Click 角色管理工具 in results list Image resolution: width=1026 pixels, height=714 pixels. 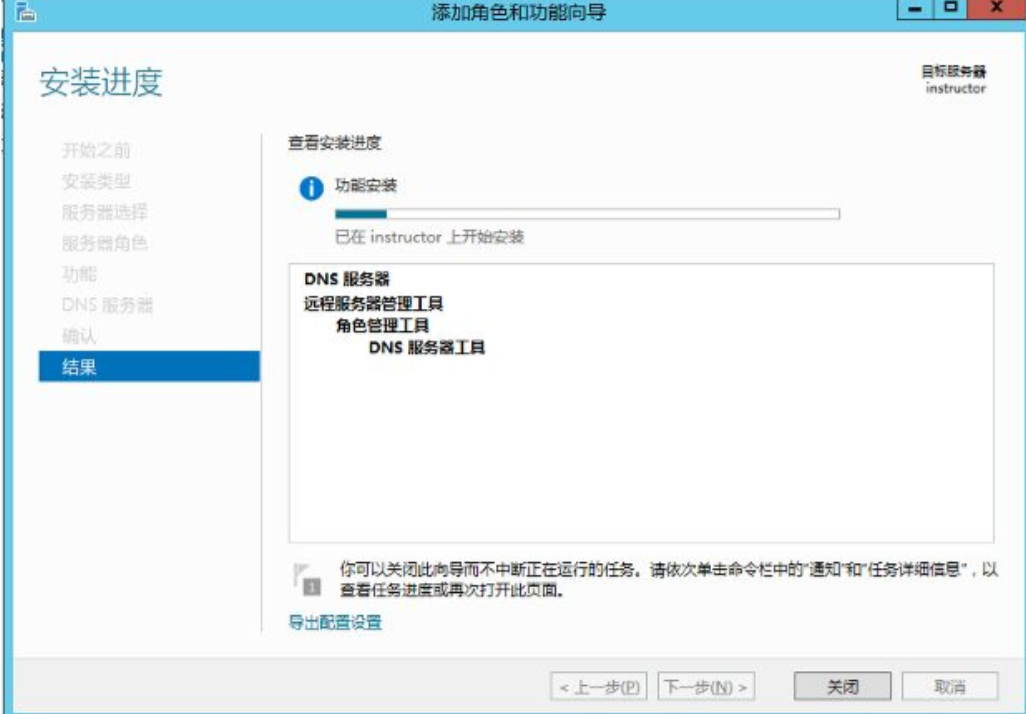pyautogui.click(x=383, y=325)
